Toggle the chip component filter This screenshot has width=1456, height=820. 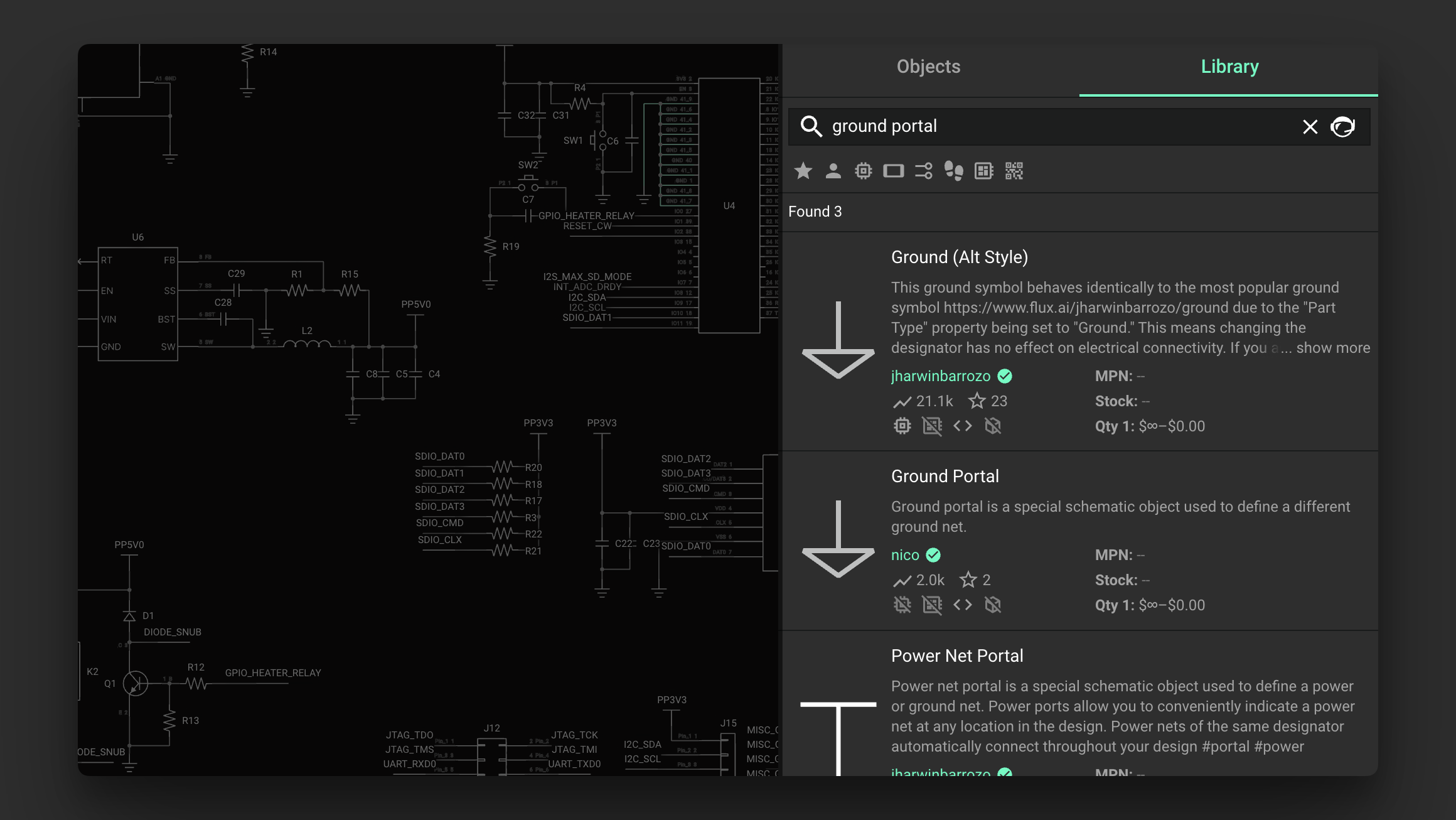pos(863,171)
